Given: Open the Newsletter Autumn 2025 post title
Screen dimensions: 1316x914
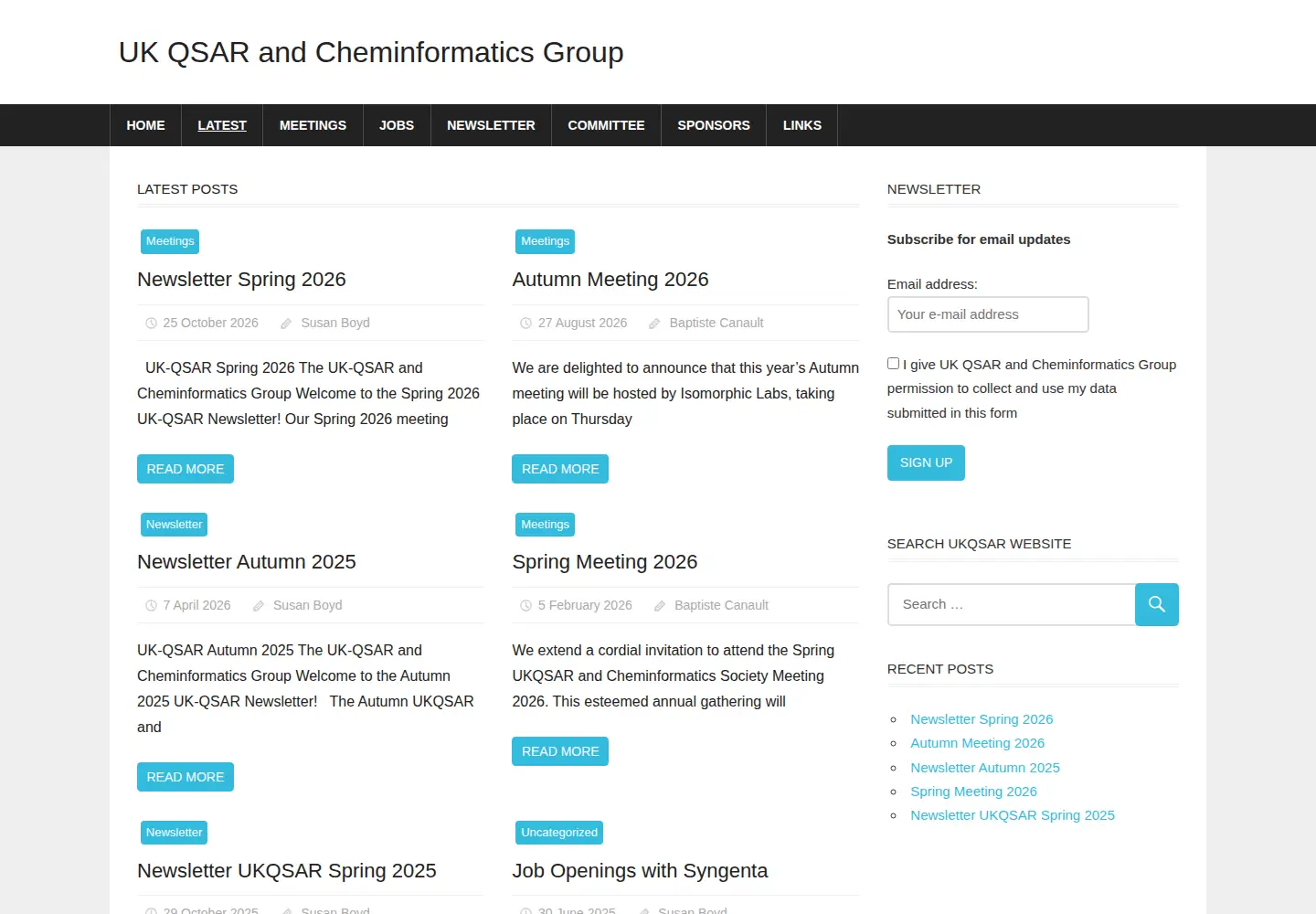Looking at the screenshot, I should (x=247, y=562).
